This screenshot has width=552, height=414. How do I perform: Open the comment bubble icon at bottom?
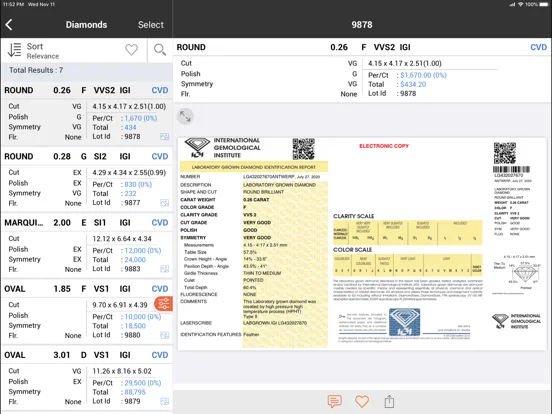tap(334, 401)
